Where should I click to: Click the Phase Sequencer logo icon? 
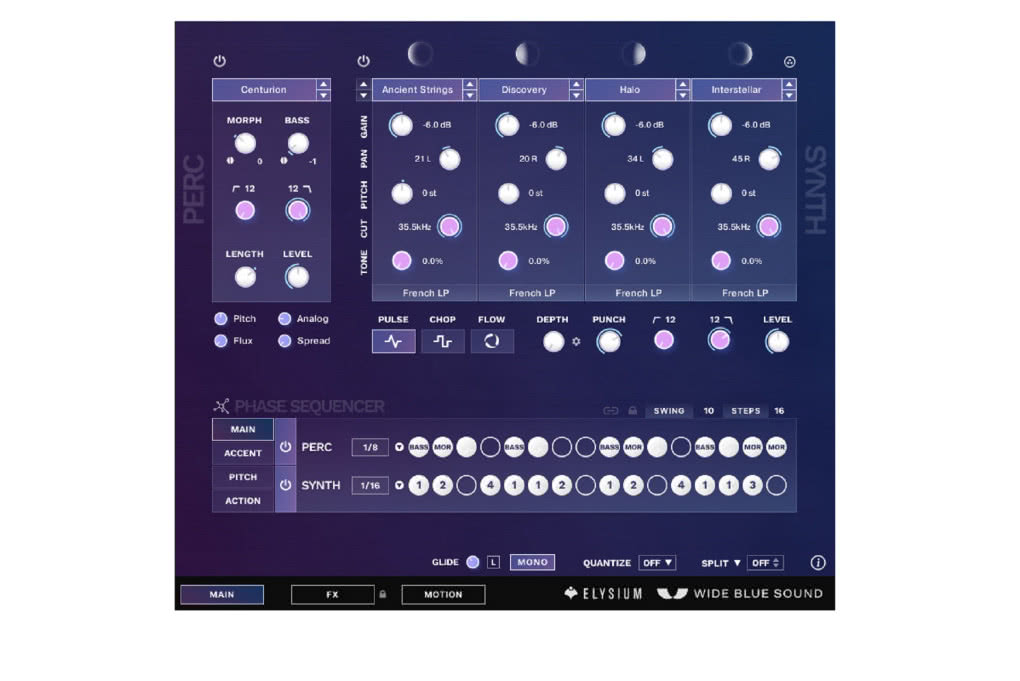tap(221, 406)
